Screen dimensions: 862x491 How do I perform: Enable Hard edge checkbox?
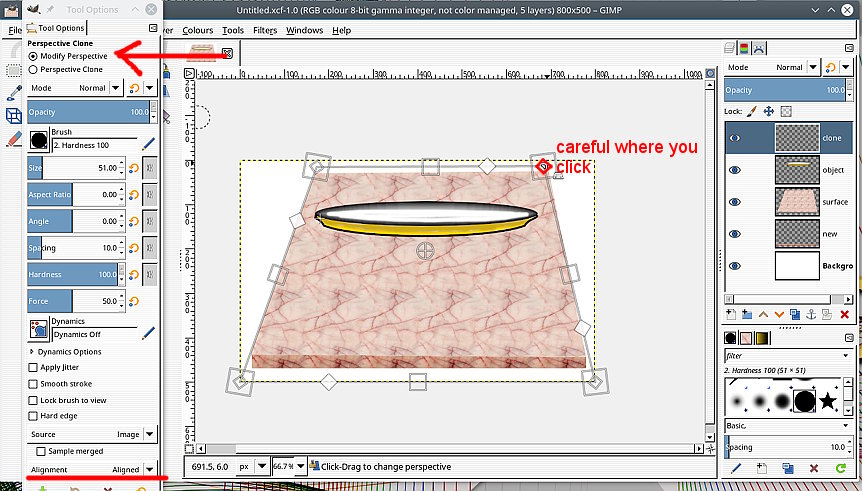coord(33,416)
